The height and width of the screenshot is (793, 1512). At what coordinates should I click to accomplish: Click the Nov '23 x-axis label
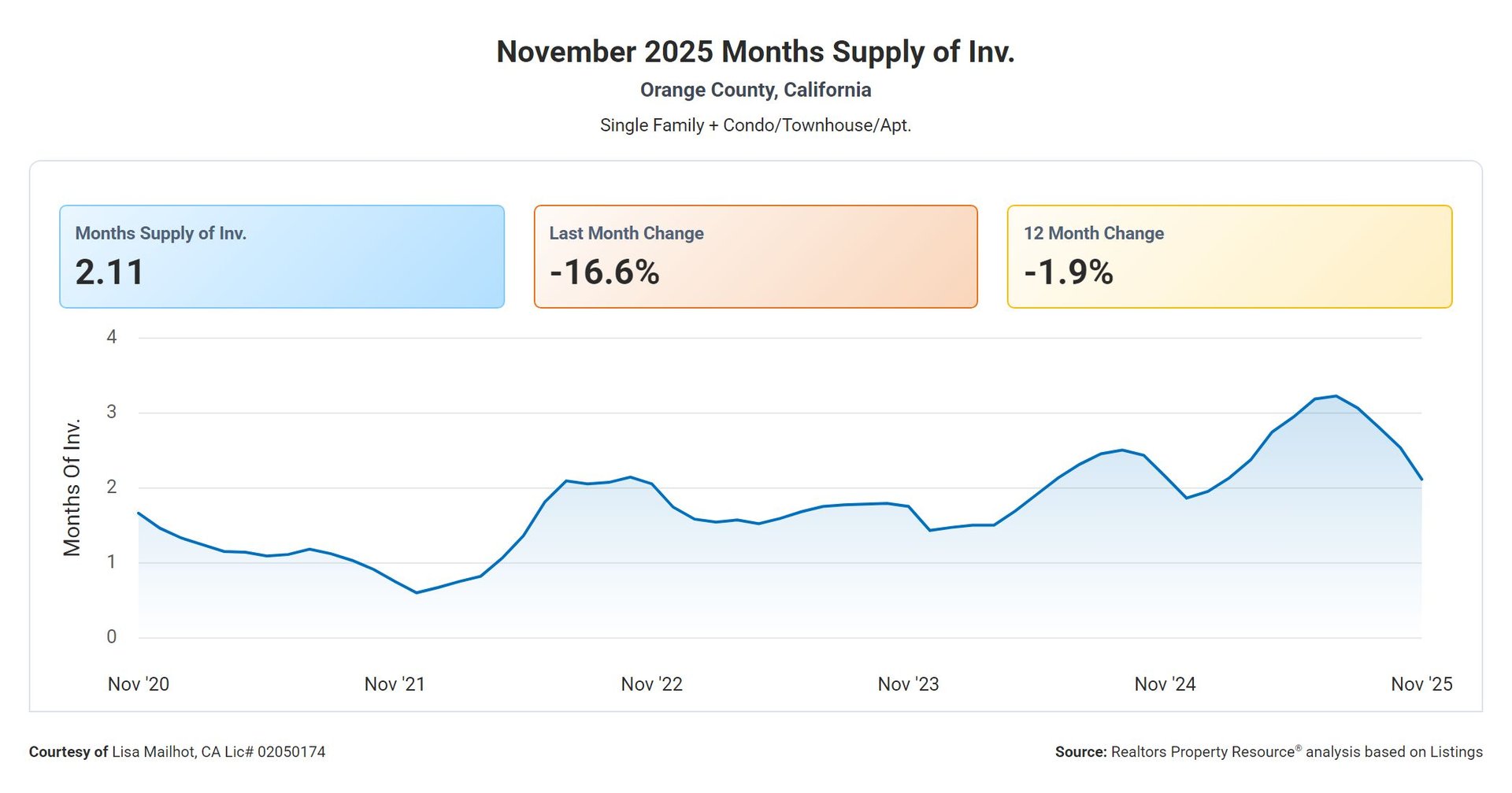pos(908,684)
